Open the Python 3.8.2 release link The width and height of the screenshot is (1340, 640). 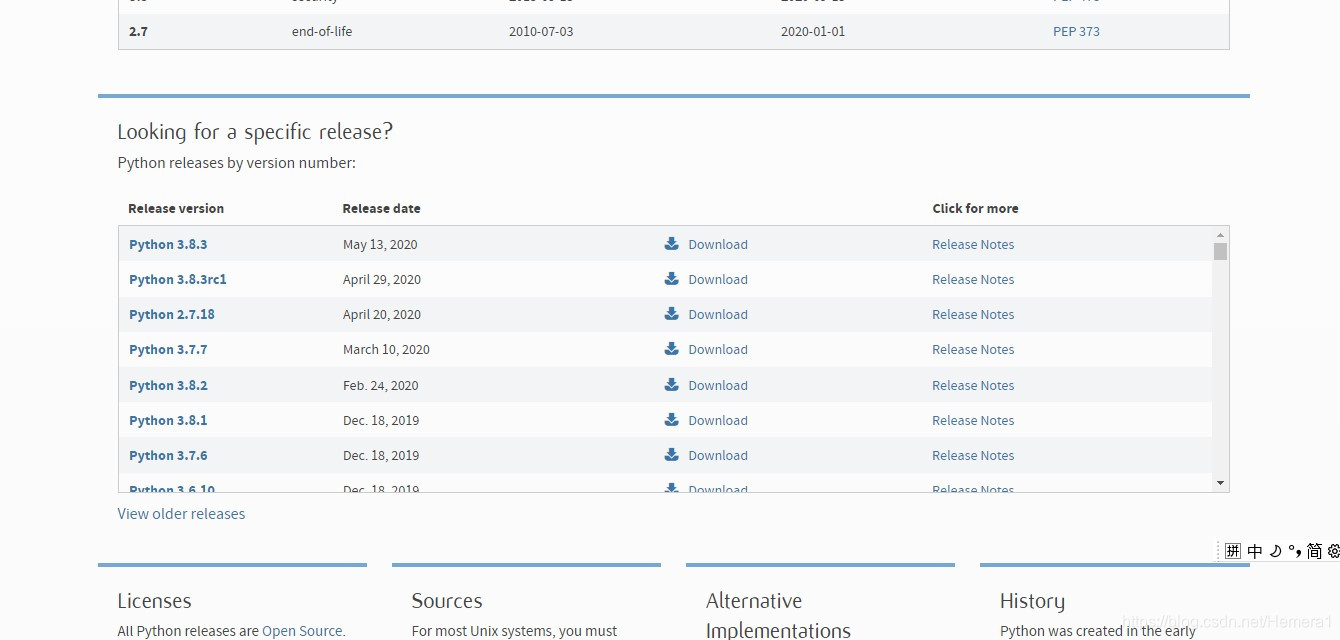168,385
